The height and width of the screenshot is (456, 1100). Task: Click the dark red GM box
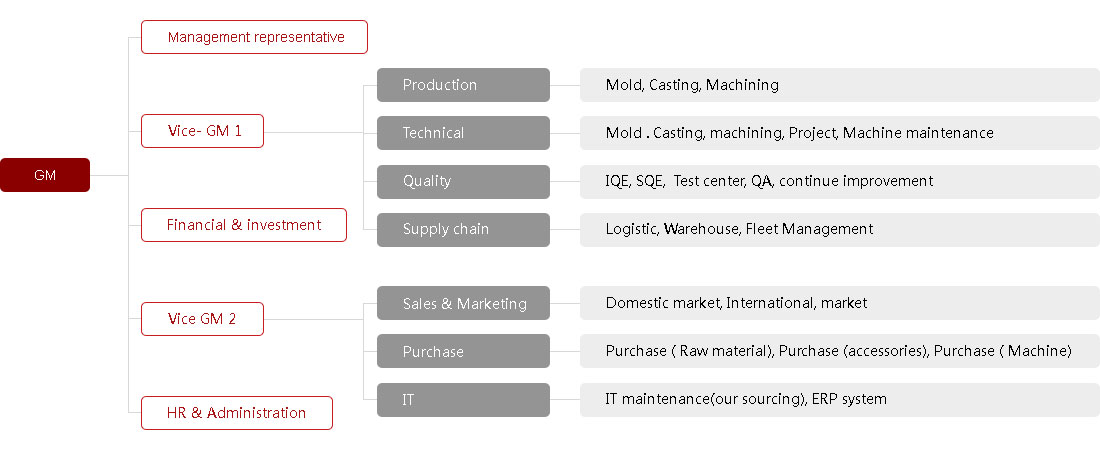tap(45, 175)
